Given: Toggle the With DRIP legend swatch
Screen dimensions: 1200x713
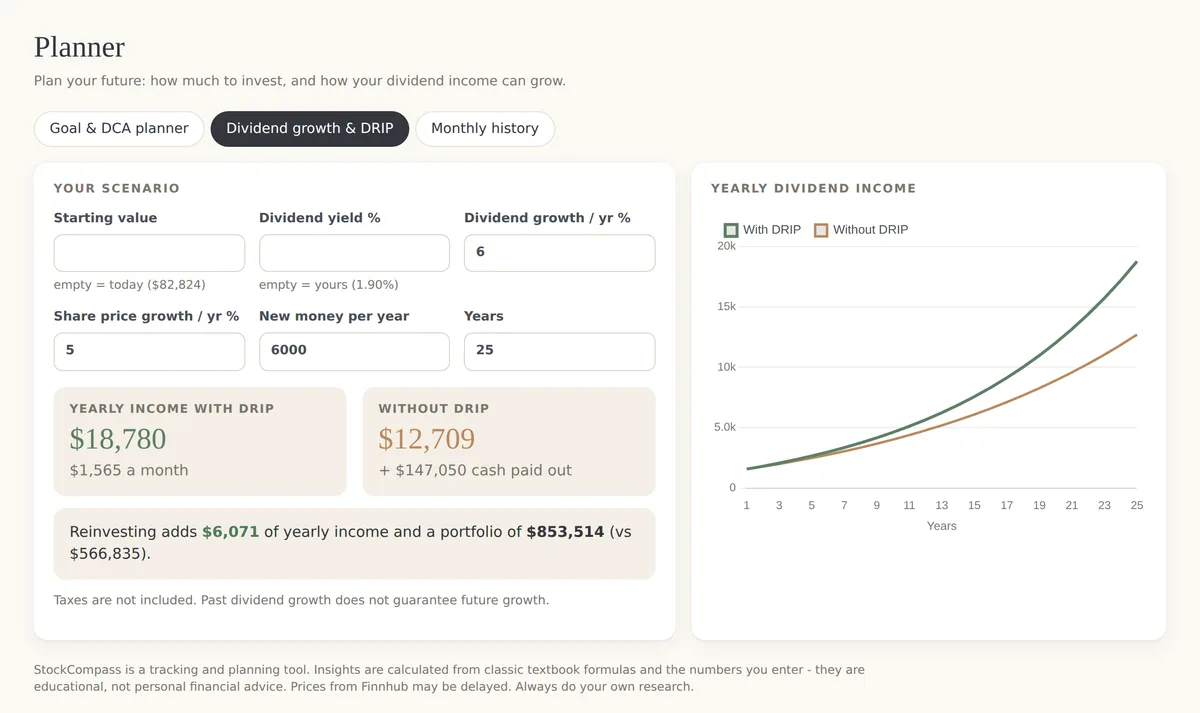Looking at the screenshot, I should (x=731, y=230).
